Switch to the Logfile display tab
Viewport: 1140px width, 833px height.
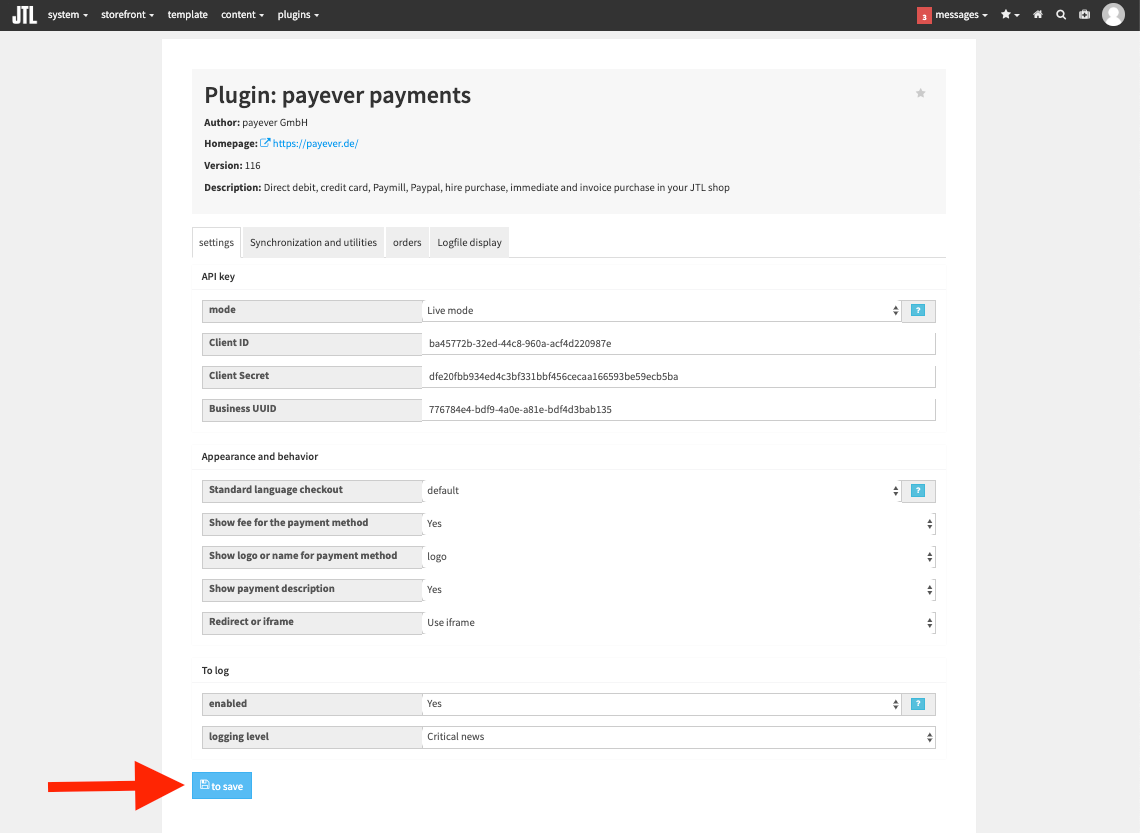(470, 243)
